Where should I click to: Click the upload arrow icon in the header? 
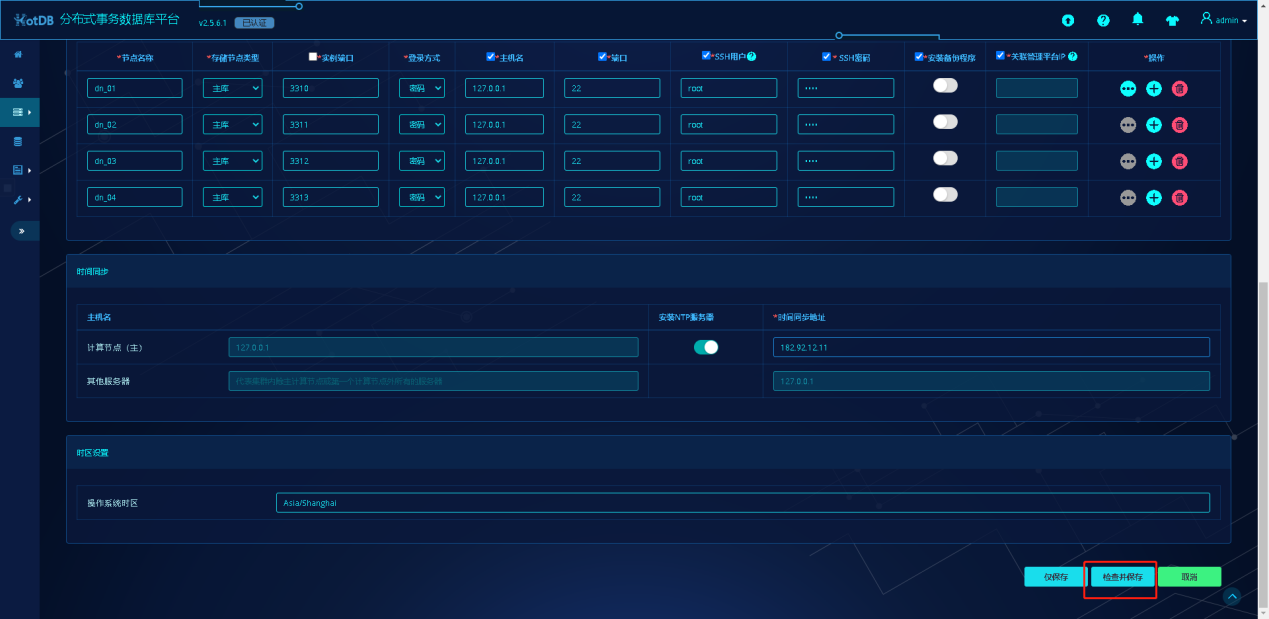(1068, 20)
